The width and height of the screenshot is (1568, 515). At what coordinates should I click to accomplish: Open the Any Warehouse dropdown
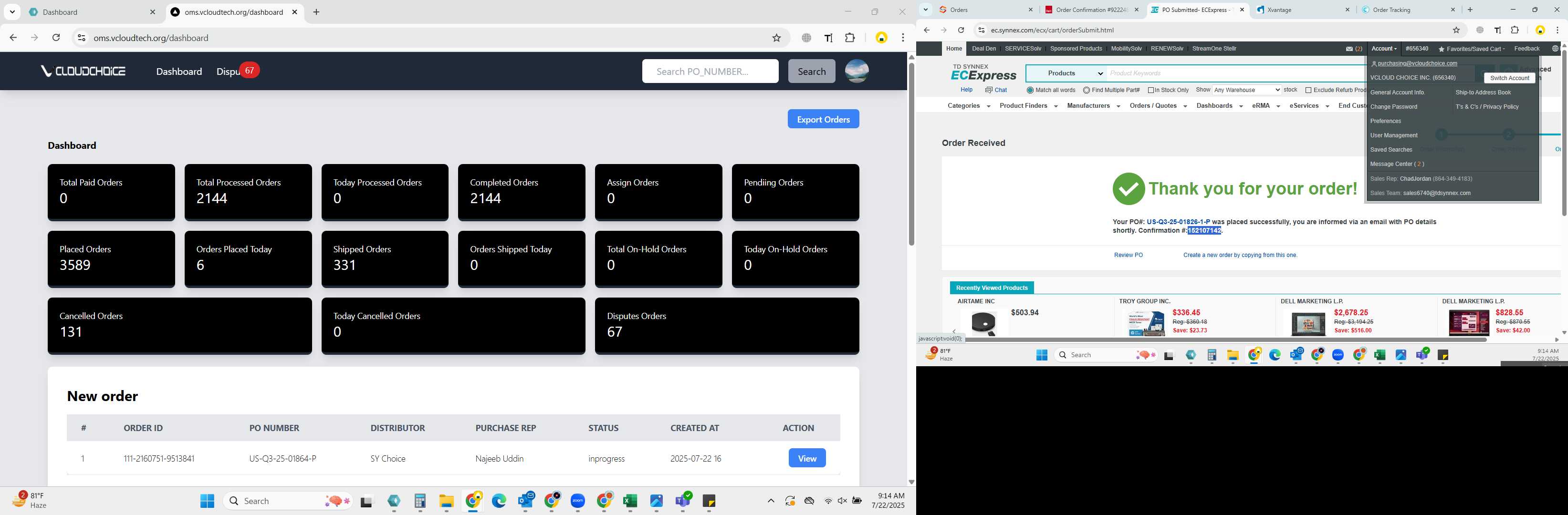coord(1246,90)
